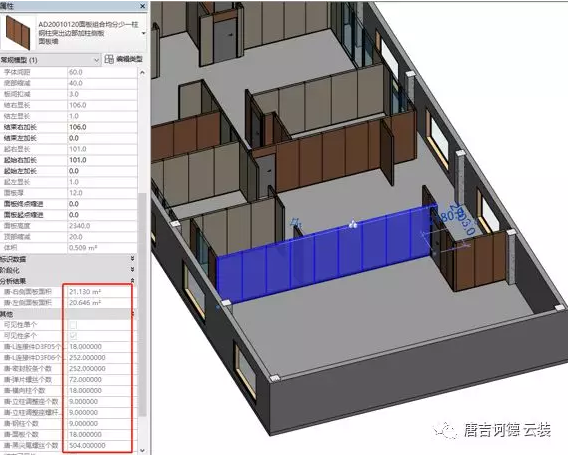This screenshot has width=572, height=461.
Task: Open the type selector dropdown arrow
Action: 143,33
